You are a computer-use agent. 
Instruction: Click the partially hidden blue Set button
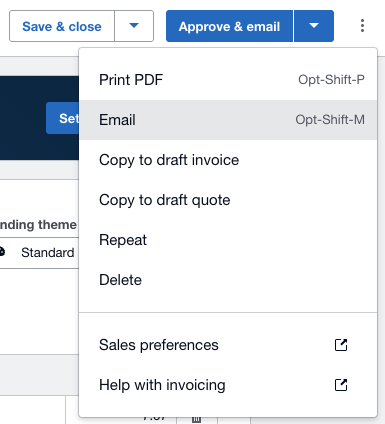point(63,118)
